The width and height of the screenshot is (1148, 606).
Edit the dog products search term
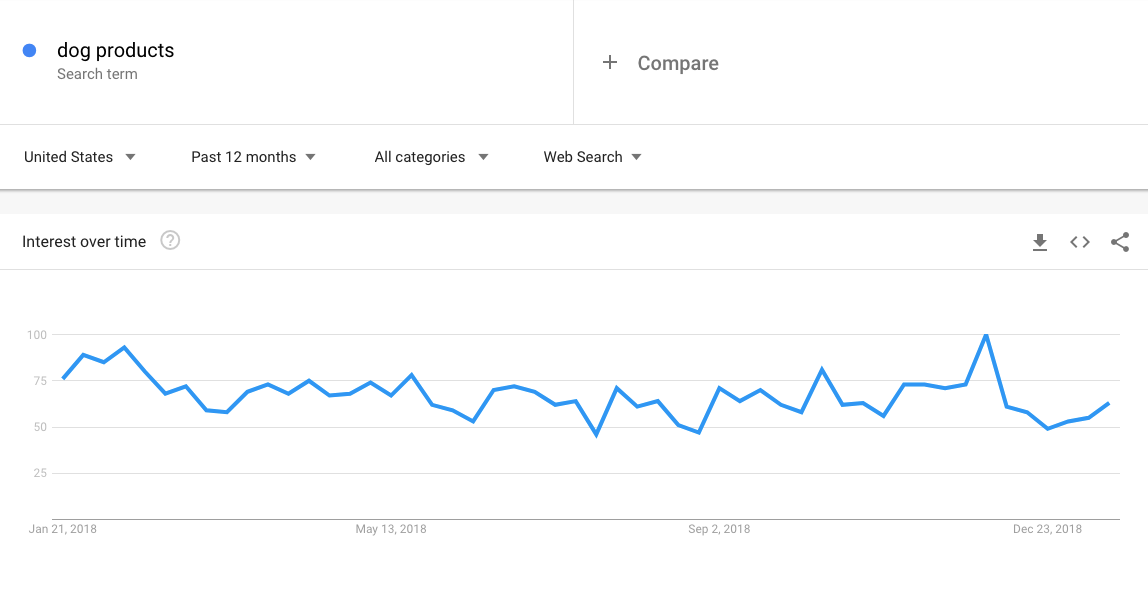point(116,50)
